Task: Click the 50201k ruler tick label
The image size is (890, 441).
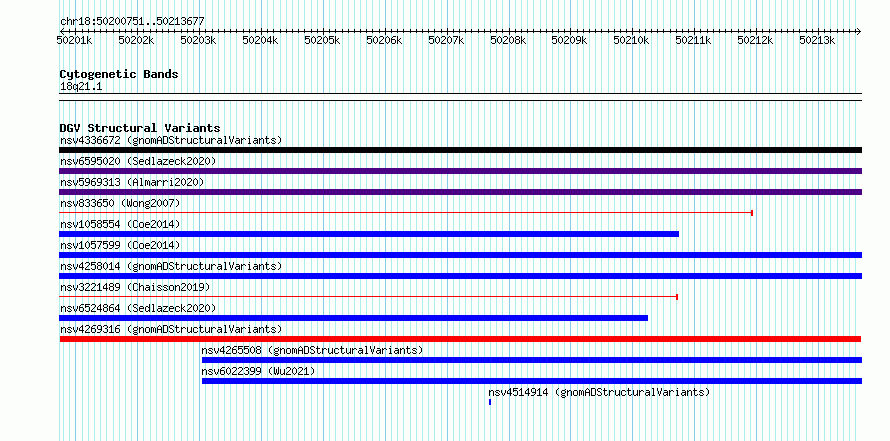Action: point(75,40)
